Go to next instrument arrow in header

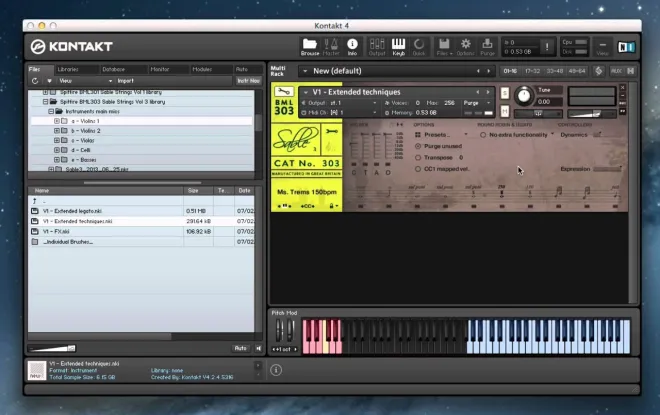pos(488,92)
